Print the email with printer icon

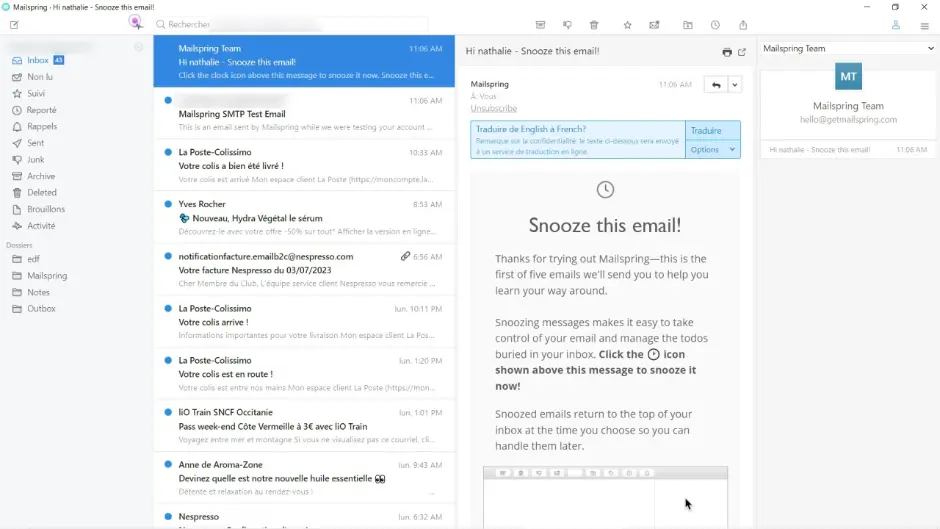tap(727, 52)
